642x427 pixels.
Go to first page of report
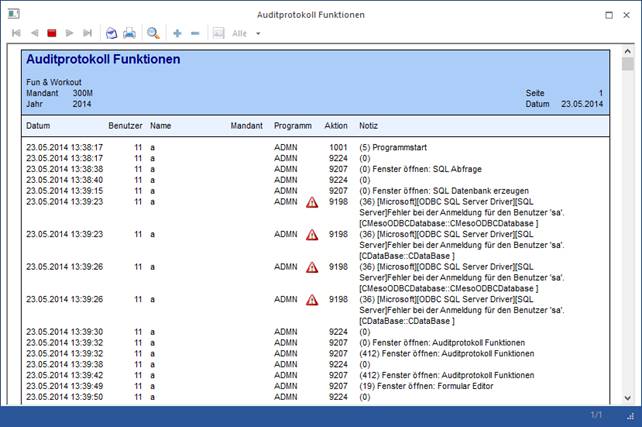point(16,33)
